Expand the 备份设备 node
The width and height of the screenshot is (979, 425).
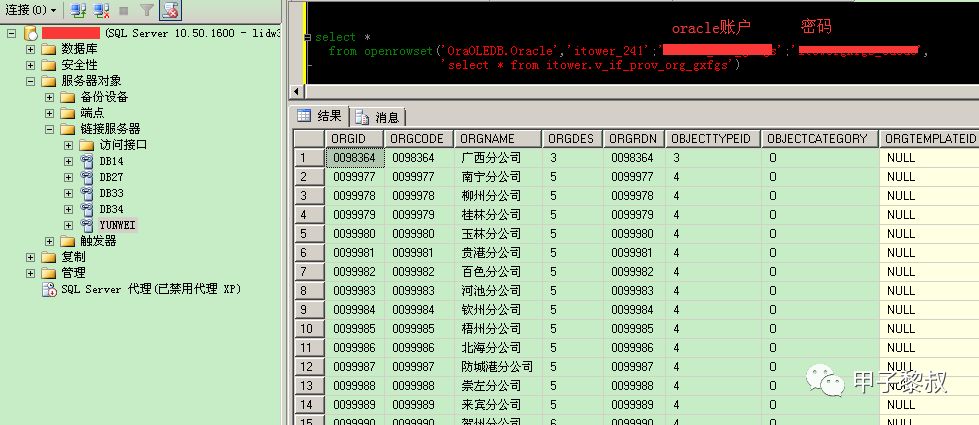coord(49,97)
